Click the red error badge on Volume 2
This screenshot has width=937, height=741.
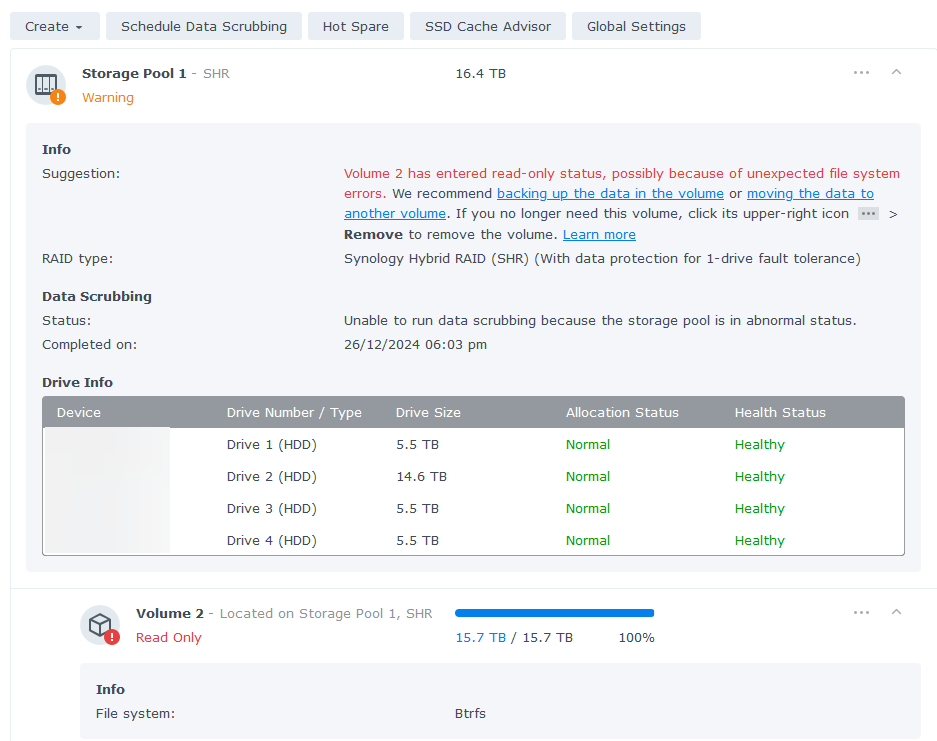112,637
